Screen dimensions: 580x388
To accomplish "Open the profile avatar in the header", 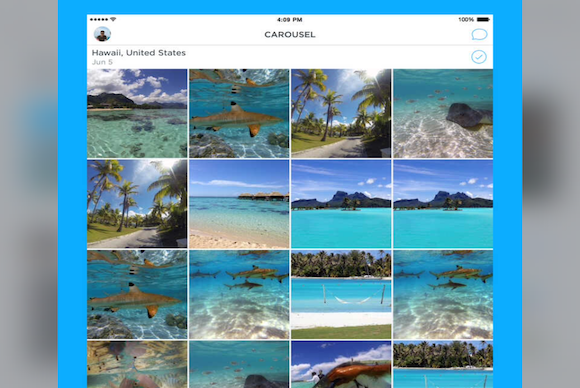I will 102,34.
